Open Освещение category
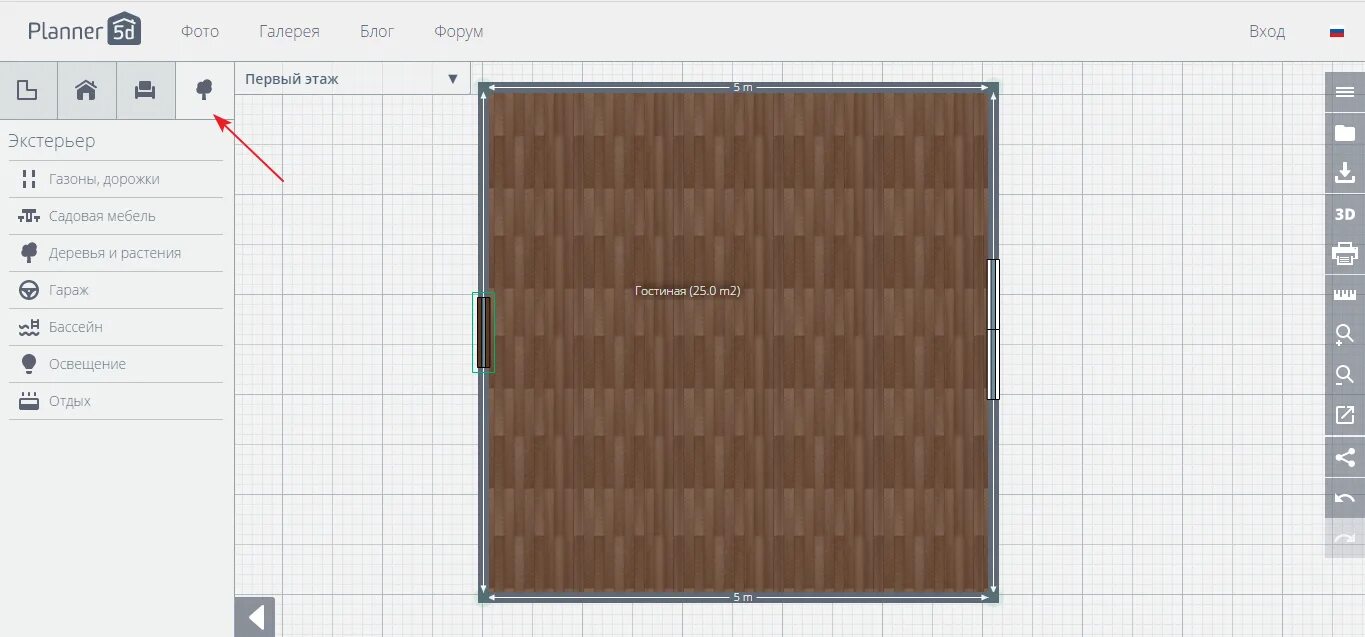The image size is (1365, 637). 116,364
